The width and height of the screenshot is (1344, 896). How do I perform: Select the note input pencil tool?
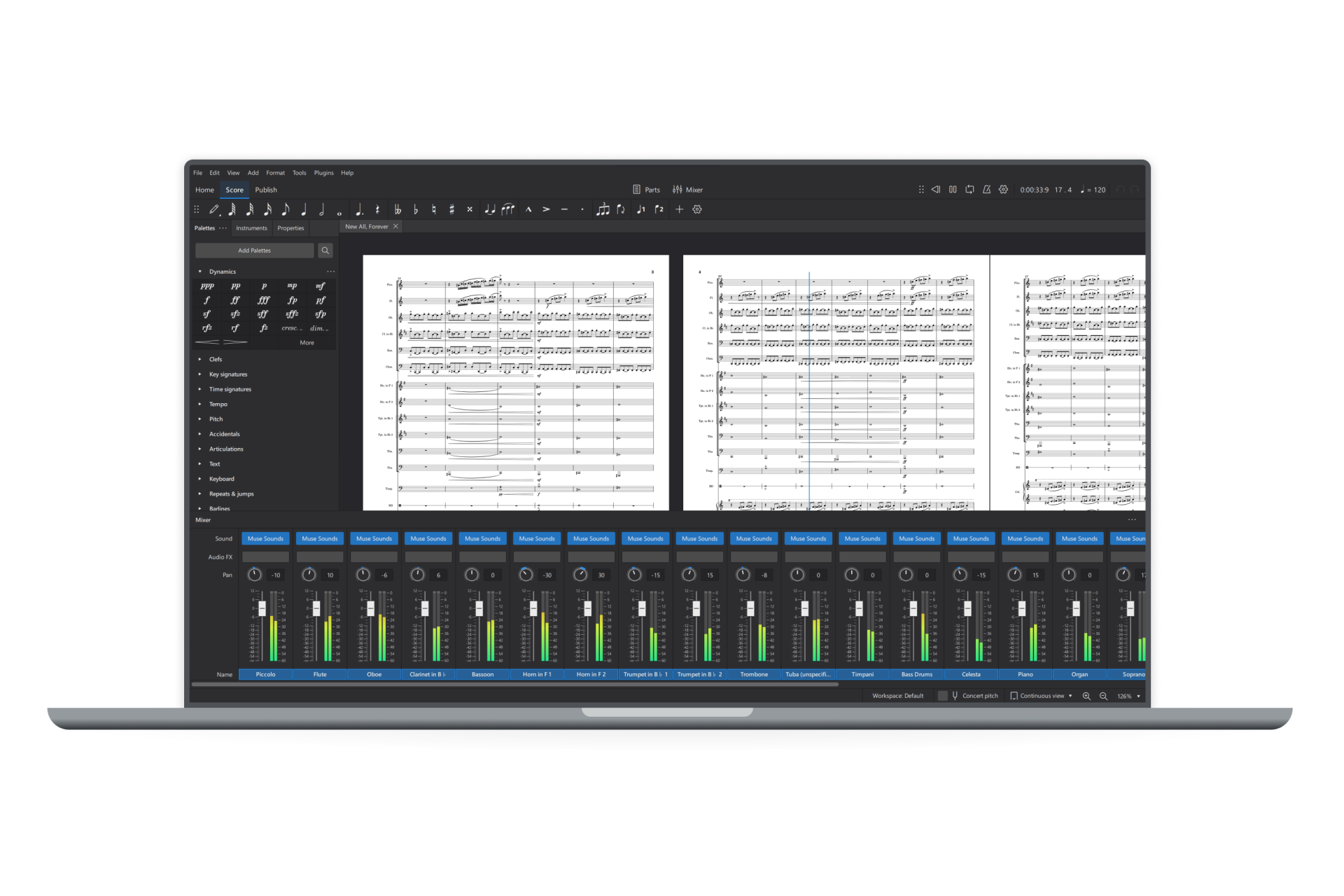215,209
